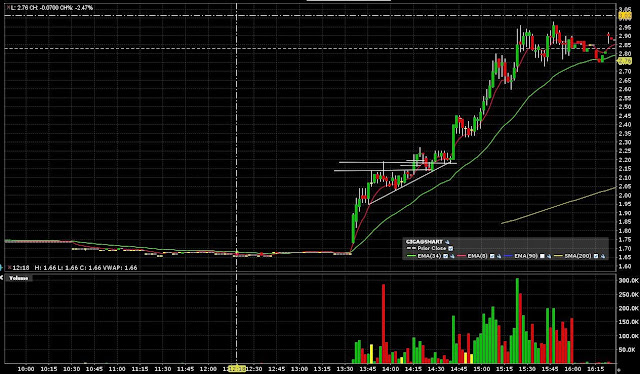Click the CH%: -2.47% readout at top
This screenshot has width=640, height=374.
coord(77,8)
